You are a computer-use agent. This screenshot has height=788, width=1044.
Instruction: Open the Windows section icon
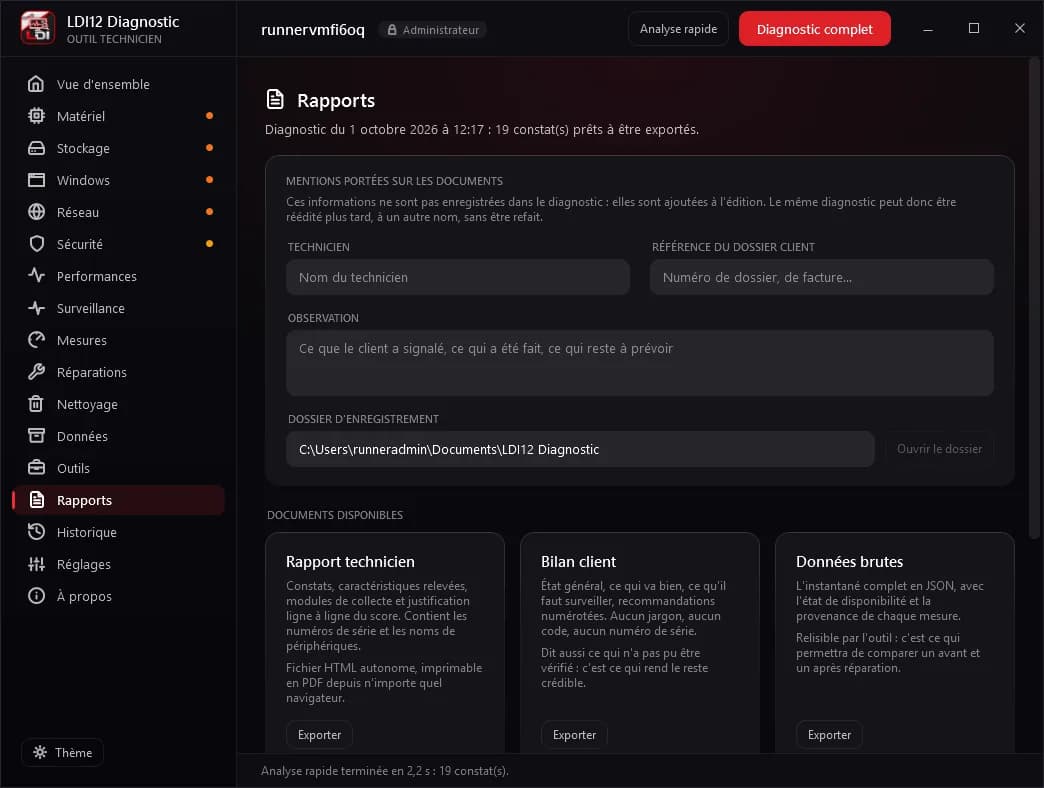tap(36, 180)
